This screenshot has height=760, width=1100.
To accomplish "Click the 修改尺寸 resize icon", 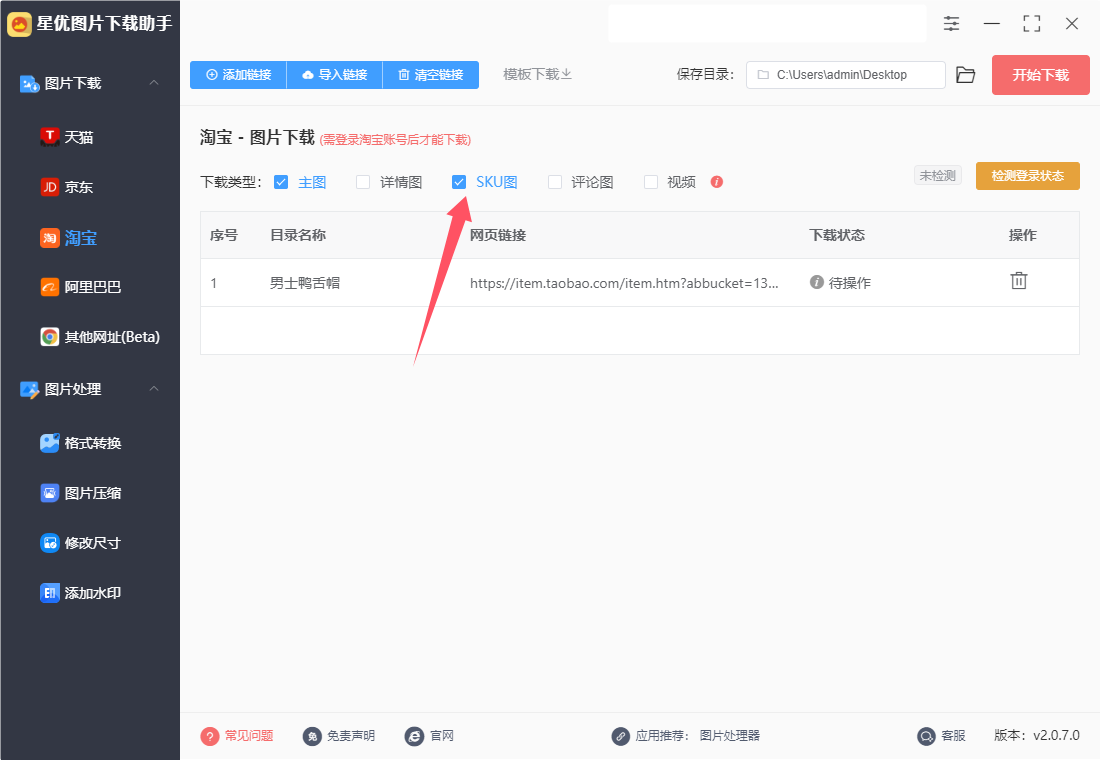I will tap(49, 543).
